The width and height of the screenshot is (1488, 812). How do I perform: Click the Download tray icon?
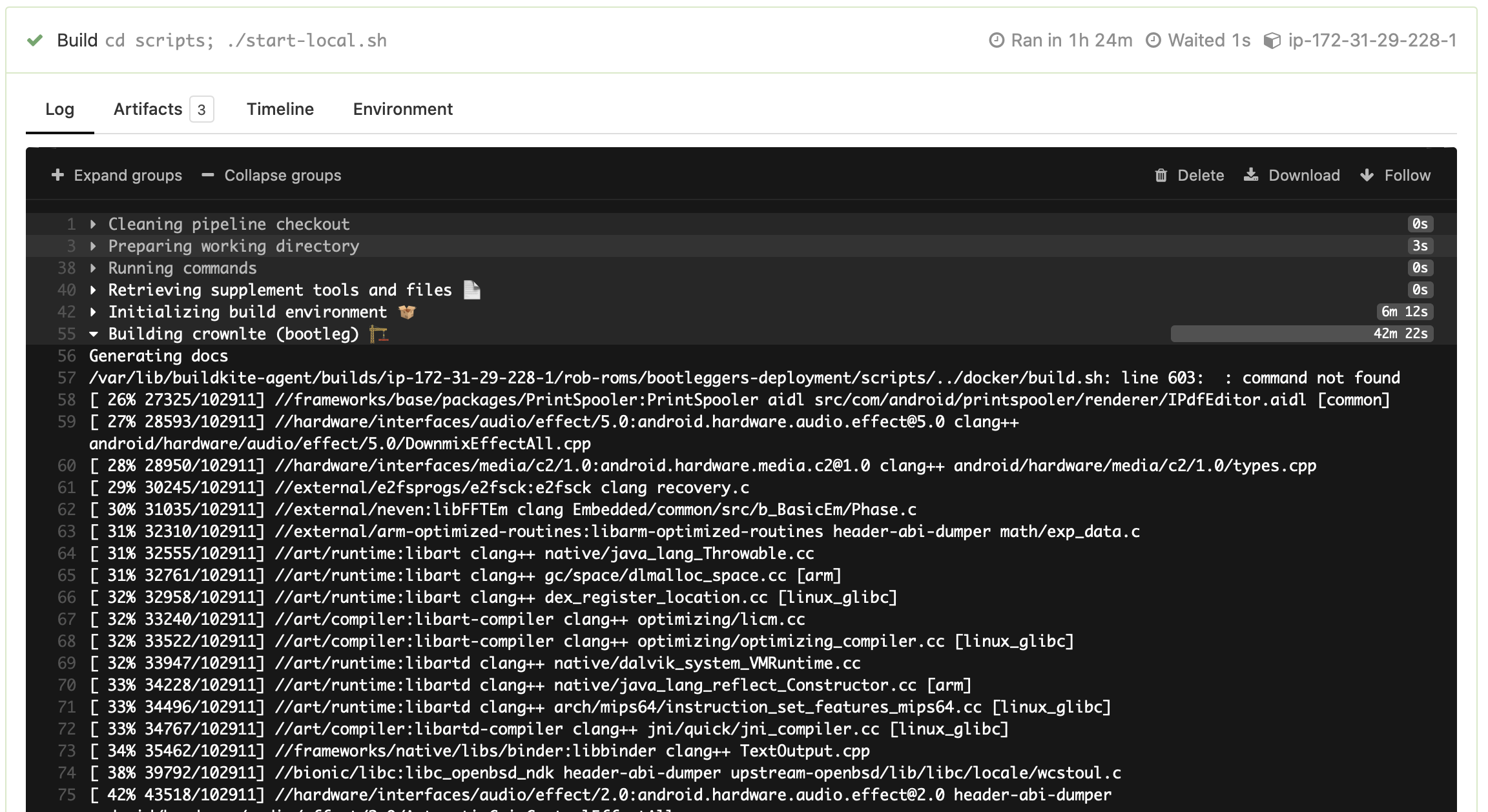(1251, 175)
